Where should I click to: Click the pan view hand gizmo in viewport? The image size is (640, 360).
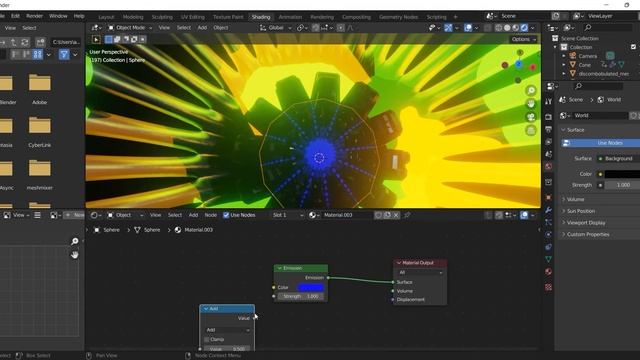click(x=531, y=104)
